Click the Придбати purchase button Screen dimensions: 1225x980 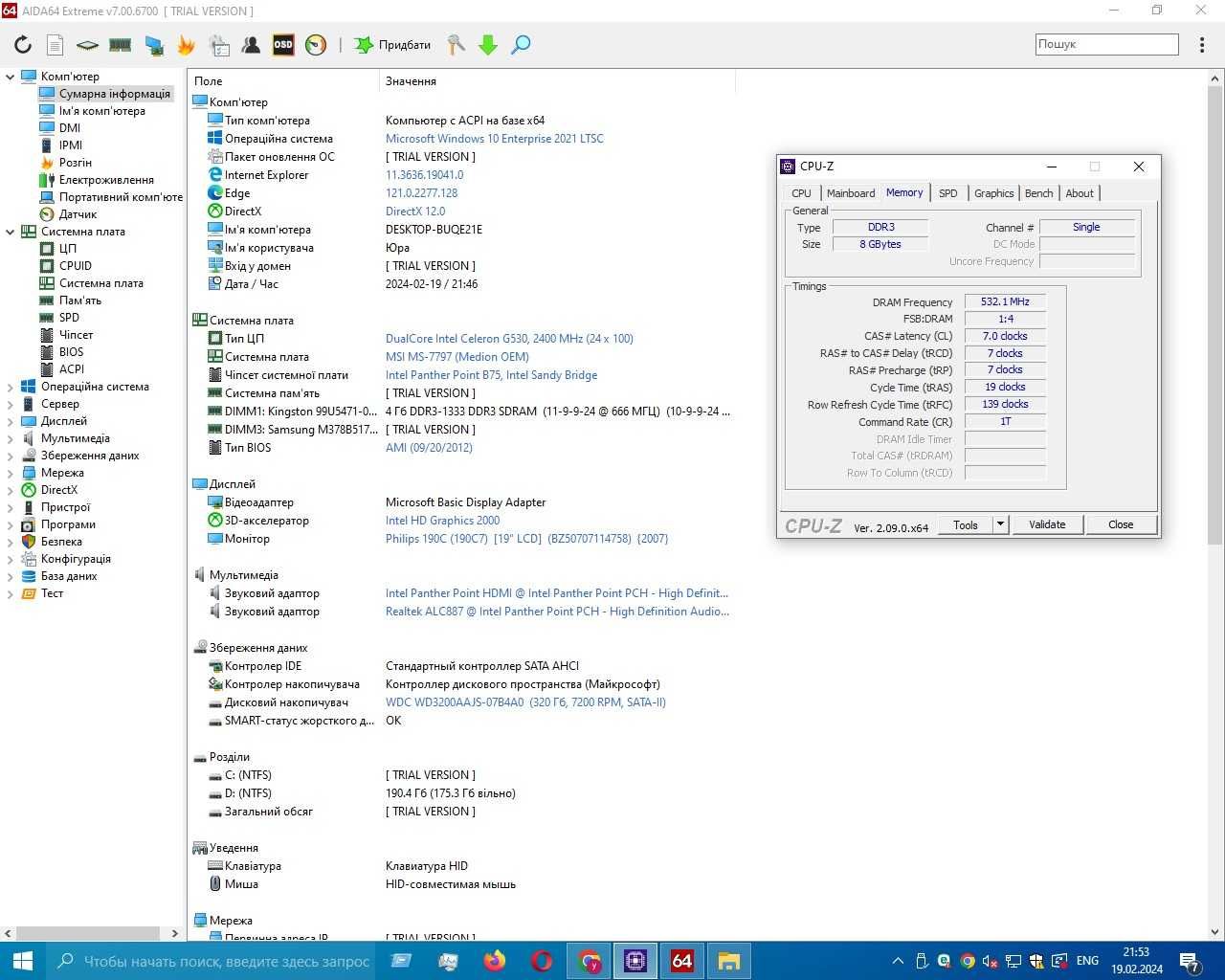click(x=392, y=45)
